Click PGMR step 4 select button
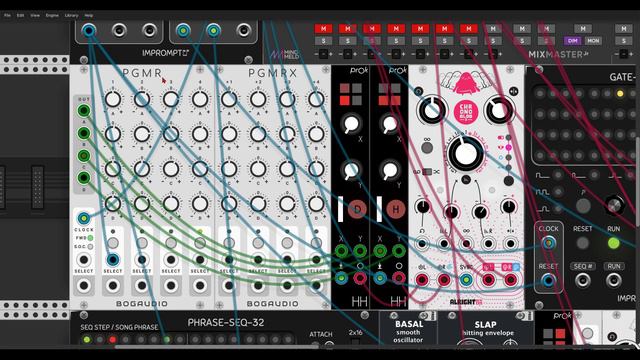Viewport: 640px width, 360px height. pos(200,243)
